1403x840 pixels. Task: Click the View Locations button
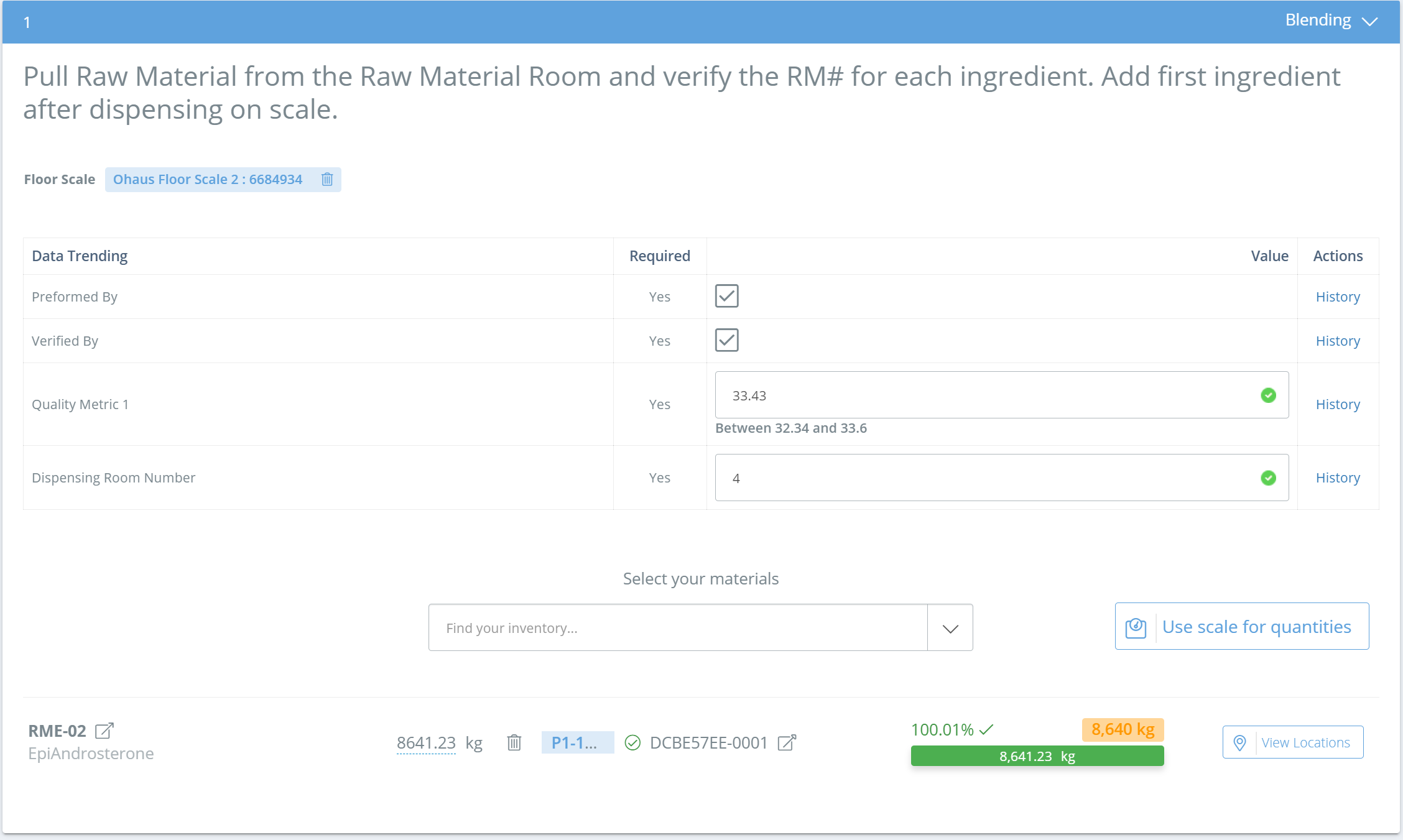coord(1305,742)
